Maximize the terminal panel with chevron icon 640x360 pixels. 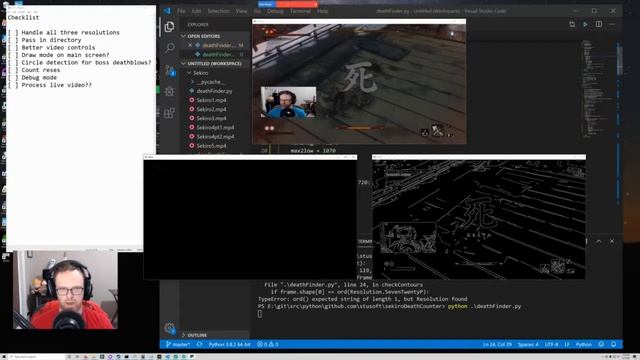point(598,241)
